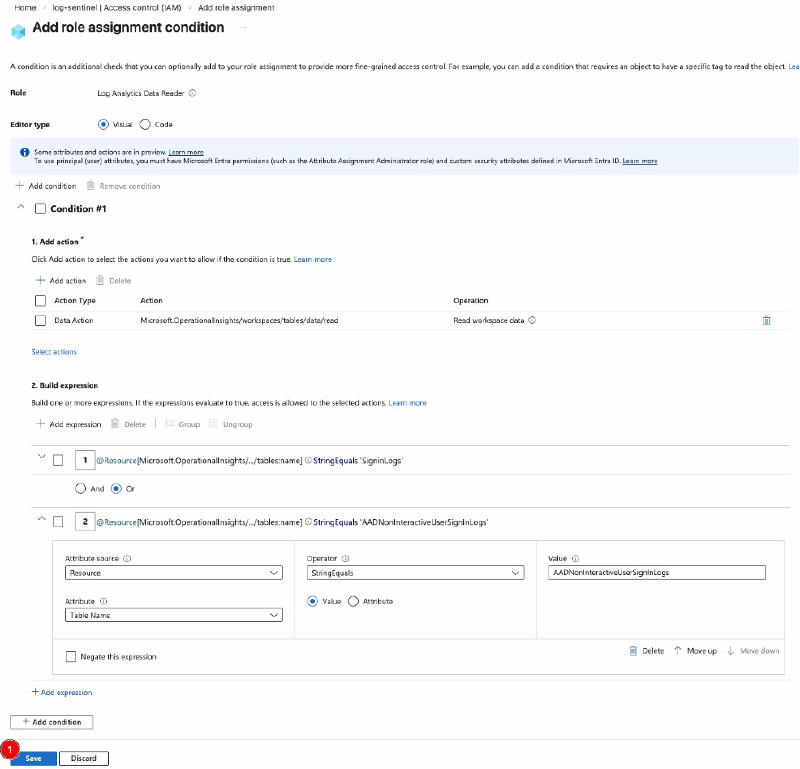The height and width of the screenshot is (769, 800).
Task: Collapse Condition #1 section chevron
Action: click(19, 208)
